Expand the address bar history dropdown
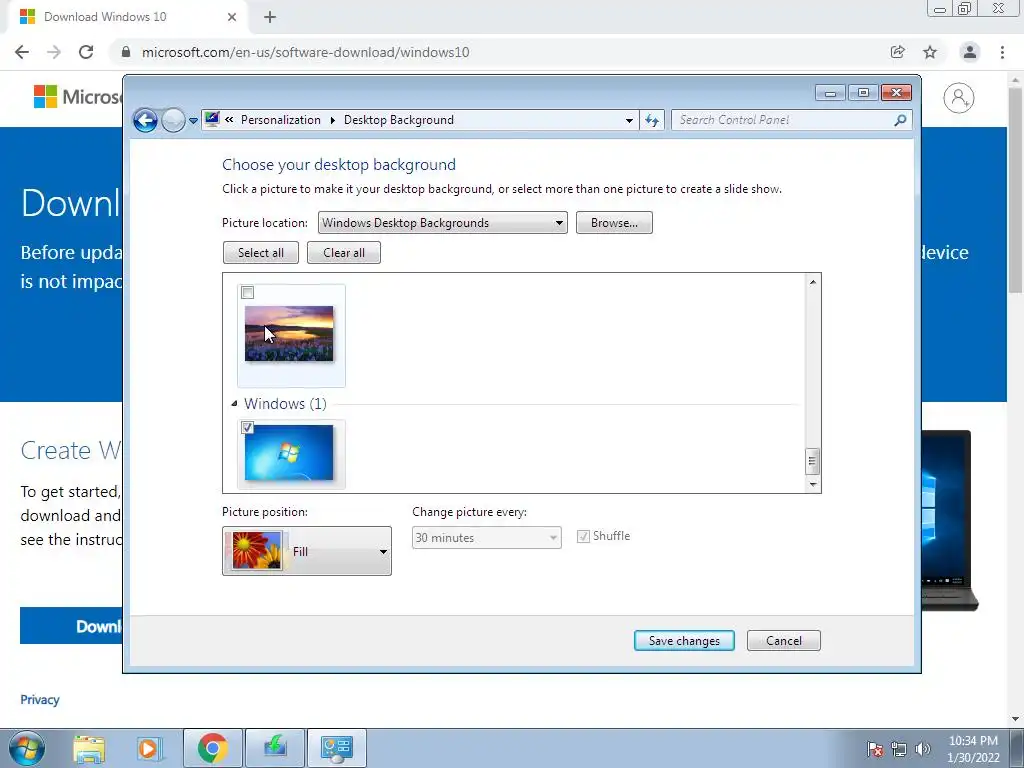 pyautogui.click(x=629, y=120)
